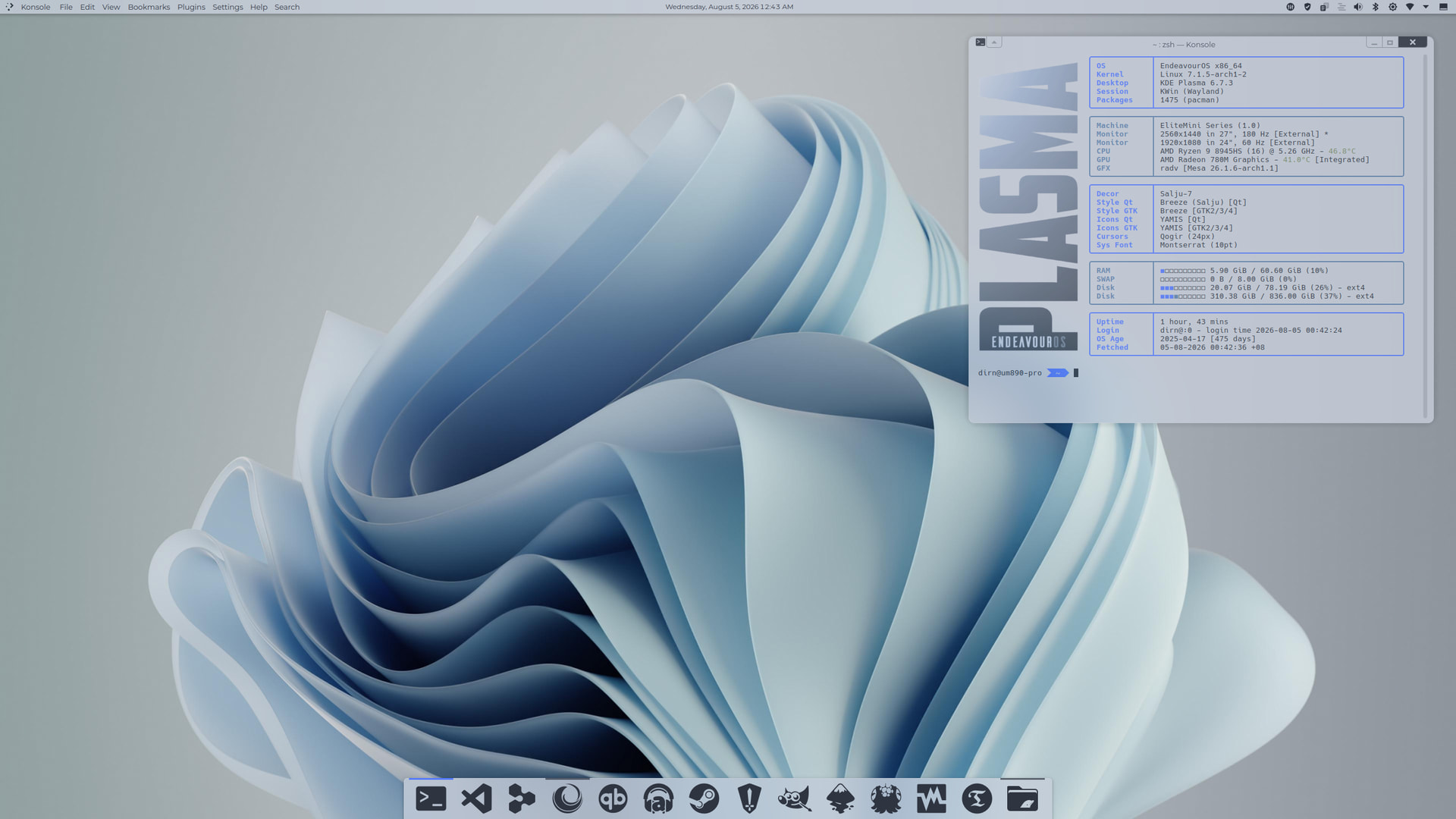Click the up-arrow button in Konsole title bar

[x=994, y=42]
